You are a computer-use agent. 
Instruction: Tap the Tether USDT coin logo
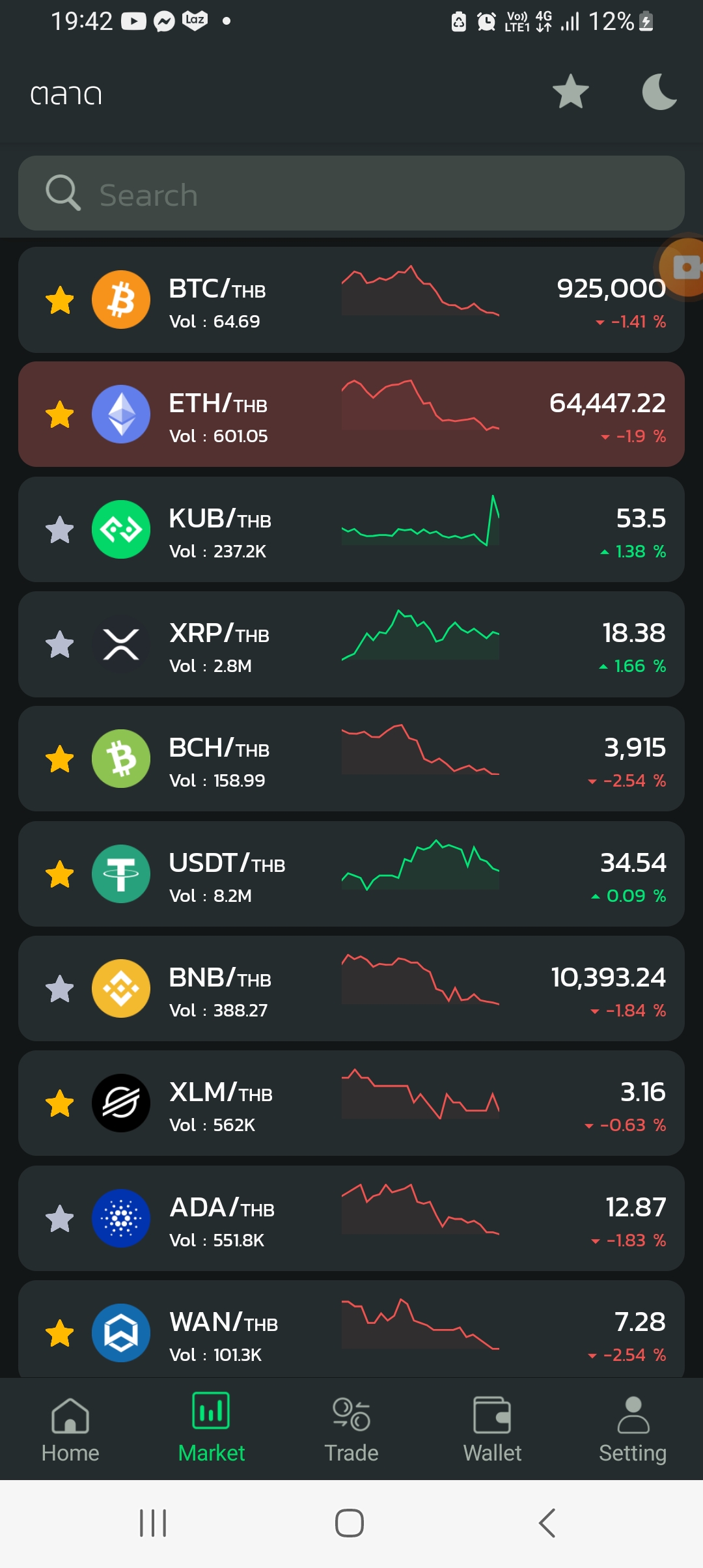pos(121,874)
